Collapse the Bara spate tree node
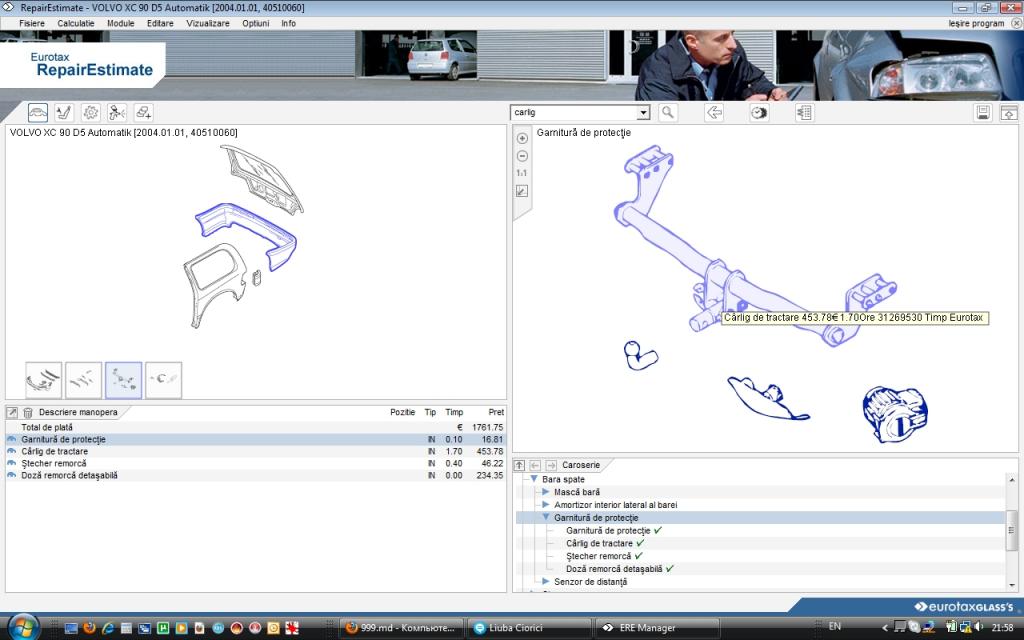 tap(534, 479)
